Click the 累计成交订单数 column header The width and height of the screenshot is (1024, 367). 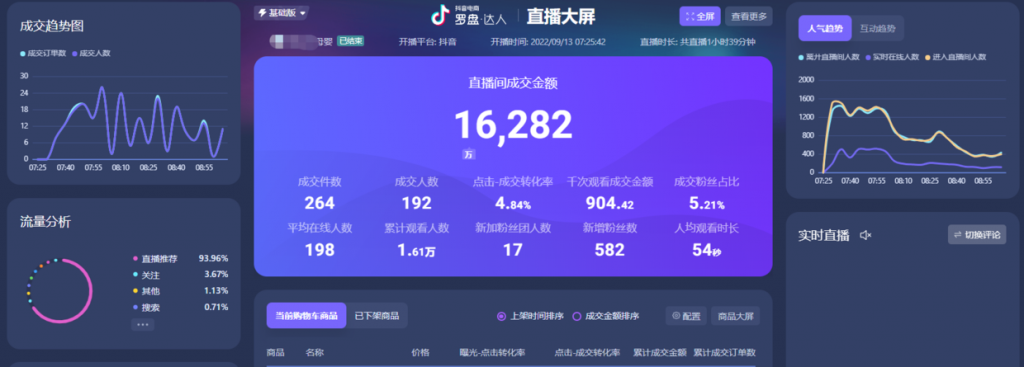click(724, 353)
